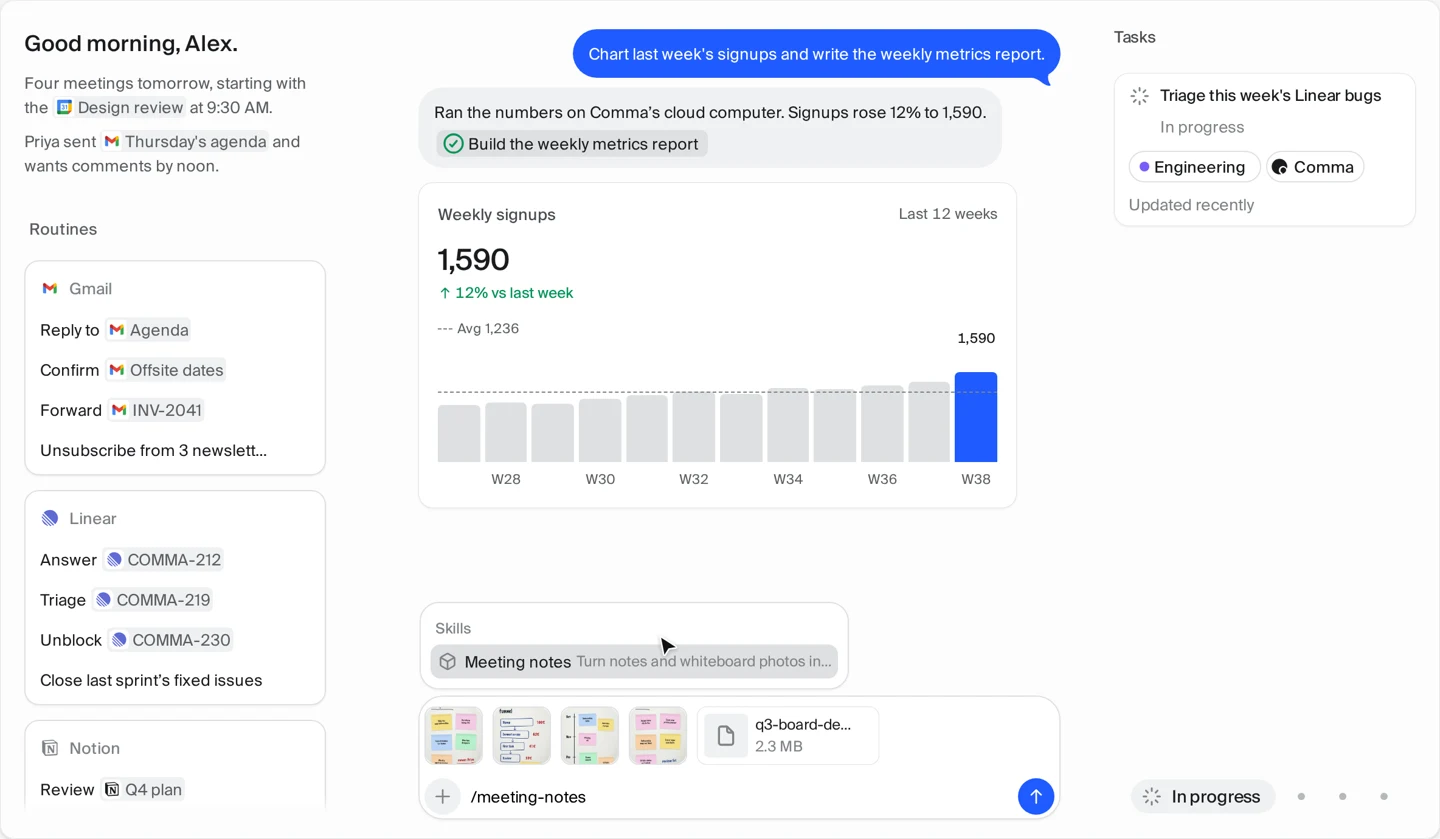Click the Offsite dates Gmail chip
The image size is (1440, 839).
click(x=166, y=370)
